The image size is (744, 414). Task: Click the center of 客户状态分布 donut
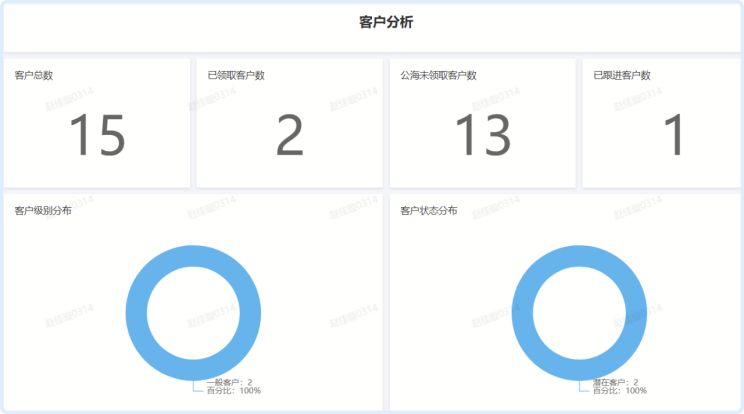[579, 311]
